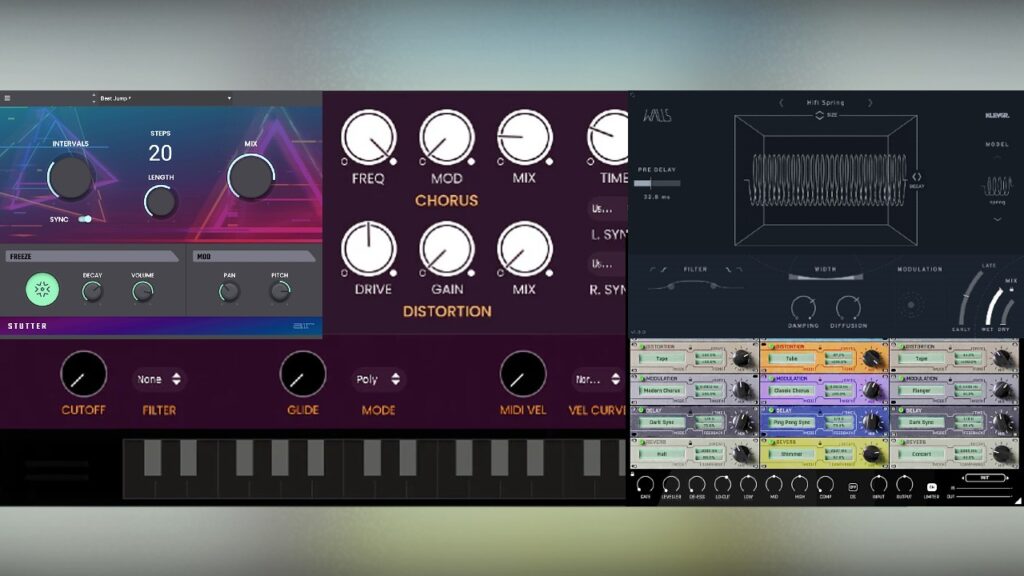Click the spring Model icon in WALLS reverb
This screenshot has width=1024, height=576.
997,183
